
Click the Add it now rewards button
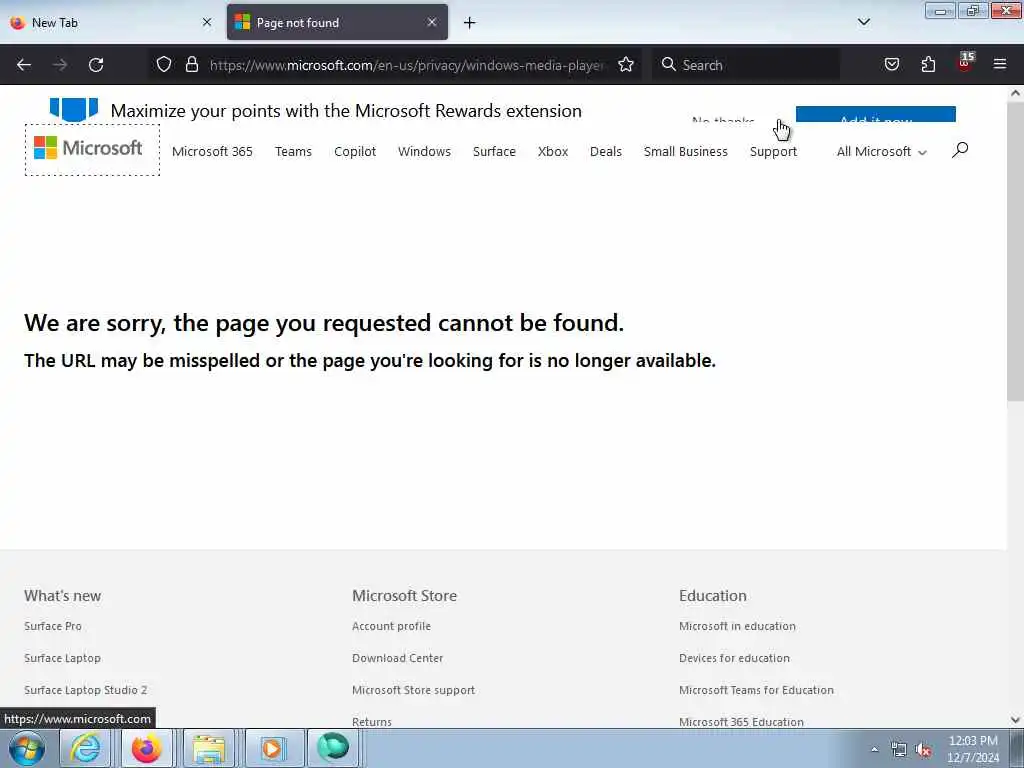pos(876,114)
